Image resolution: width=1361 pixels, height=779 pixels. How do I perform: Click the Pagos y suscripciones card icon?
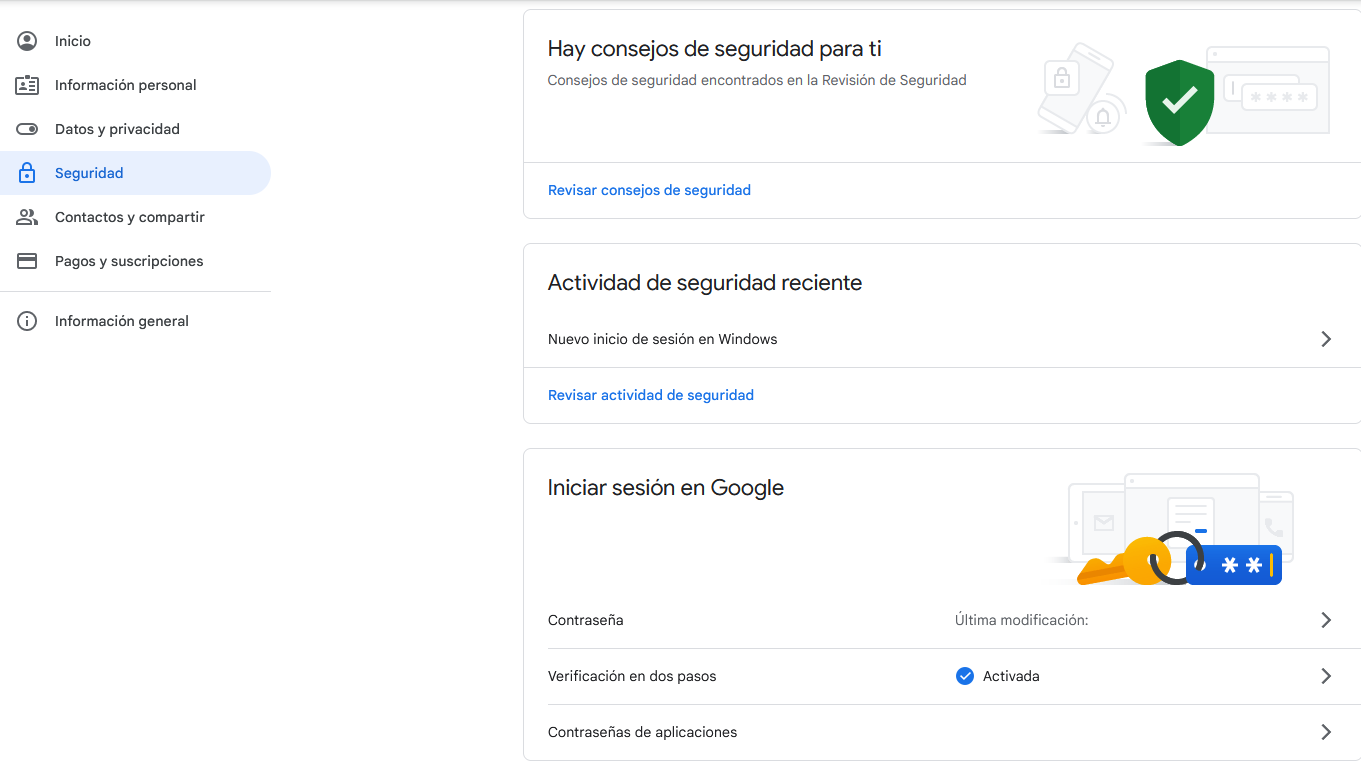pos(27,261)
